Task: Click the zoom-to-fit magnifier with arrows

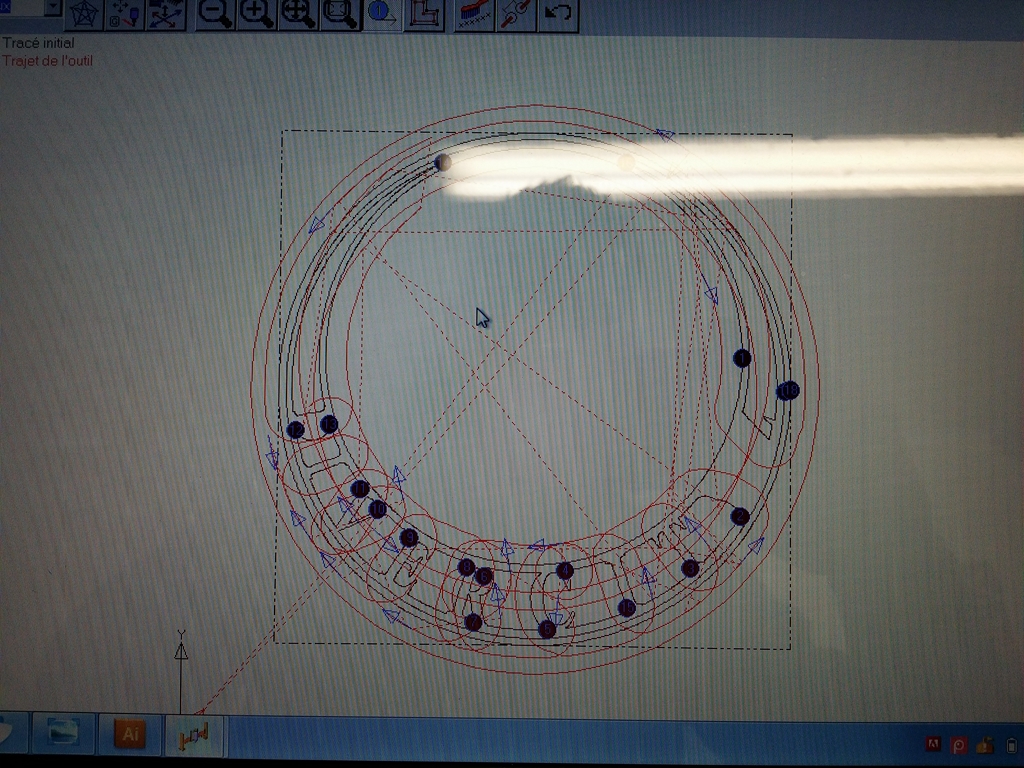Action: [x=298, y=14]
